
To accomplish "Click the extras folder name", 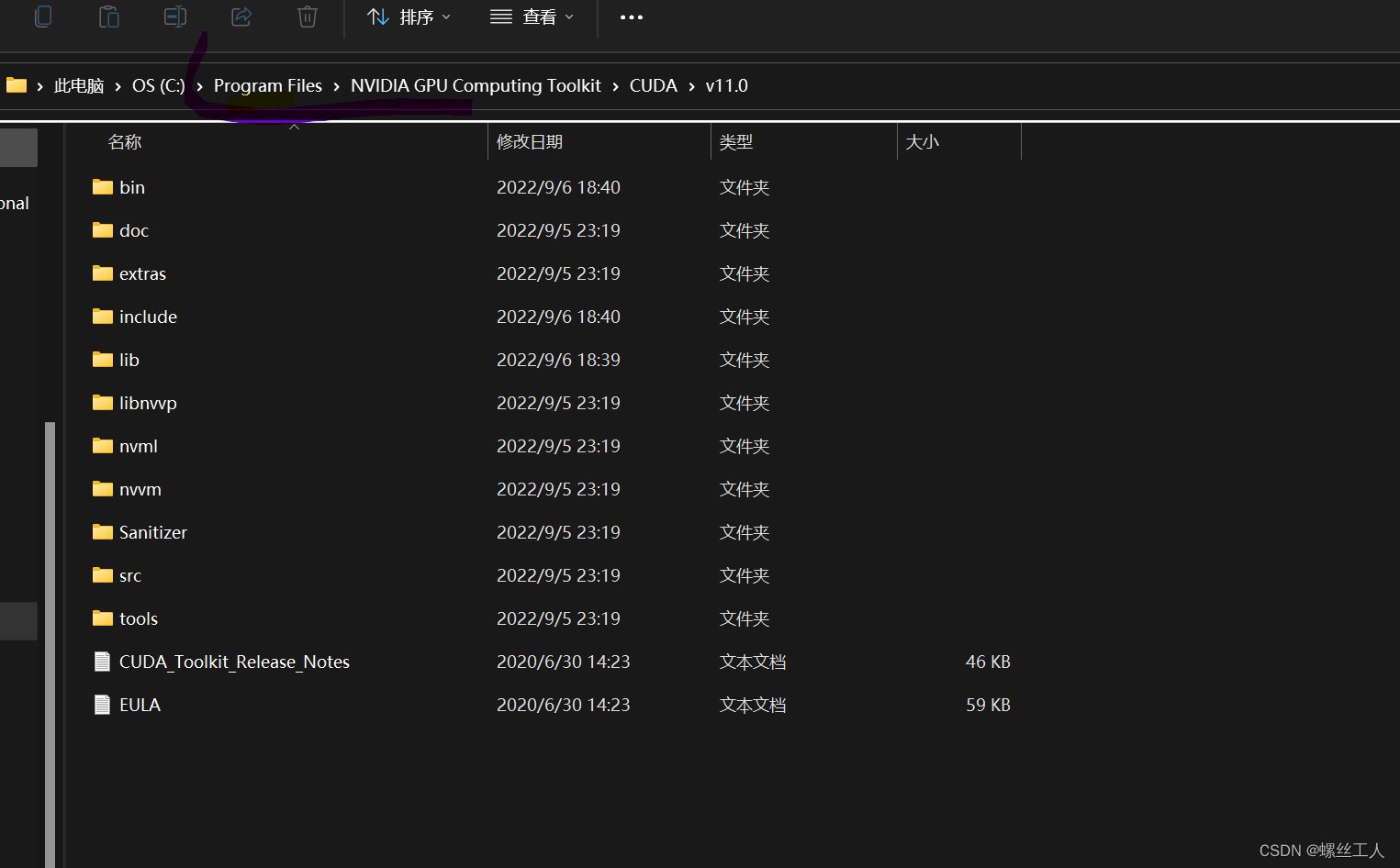I will click(142, 273).
